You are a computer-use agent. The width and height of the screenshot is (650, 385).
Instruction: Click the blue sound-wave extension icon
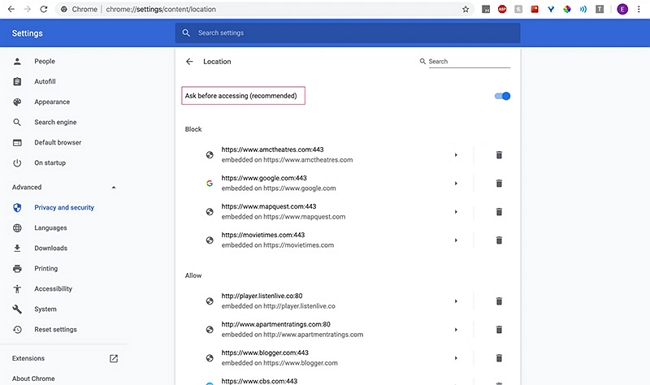[x=583, y=9]
